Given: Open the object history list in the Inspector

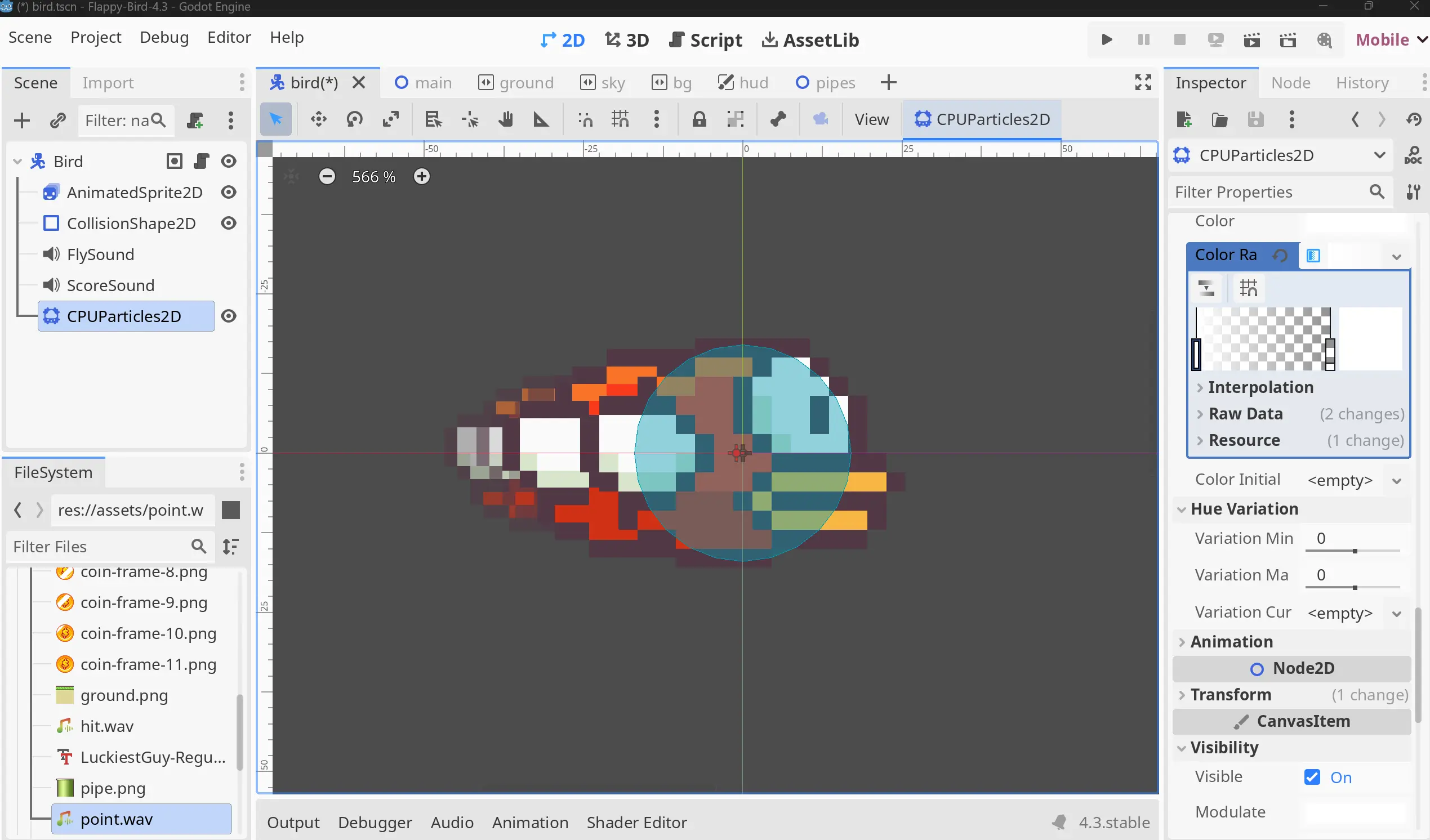Looking at the screenshot, I should click(1414, 119).
